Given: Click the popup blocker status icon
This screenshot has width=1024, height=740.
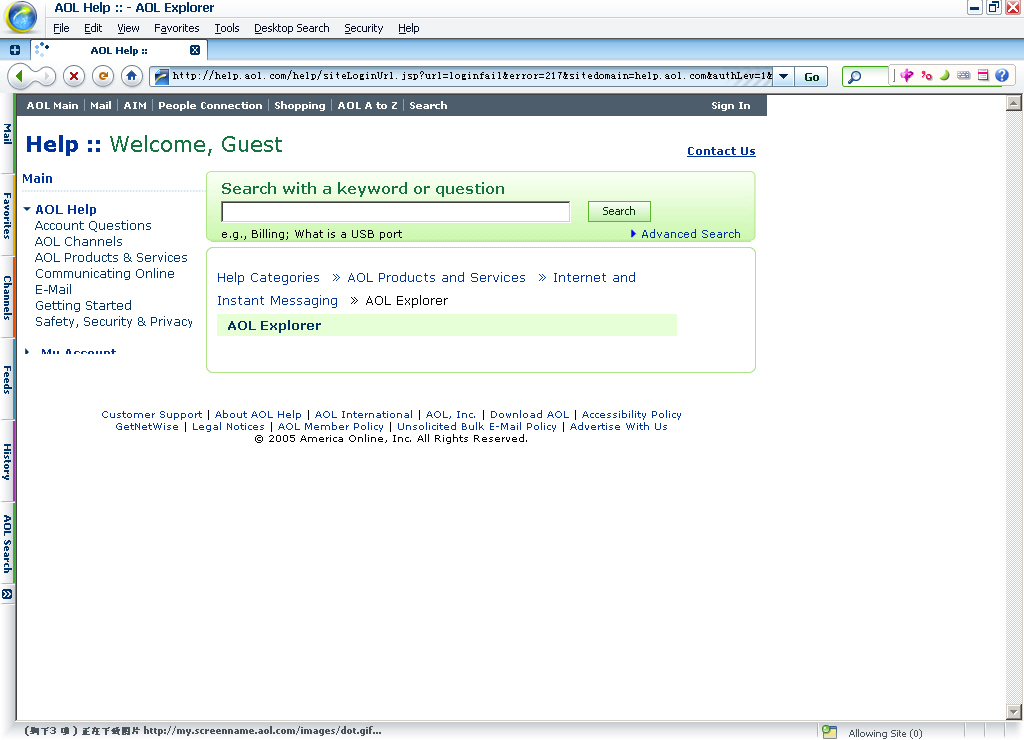Looking at the screenshot, I should click(829, 732).
